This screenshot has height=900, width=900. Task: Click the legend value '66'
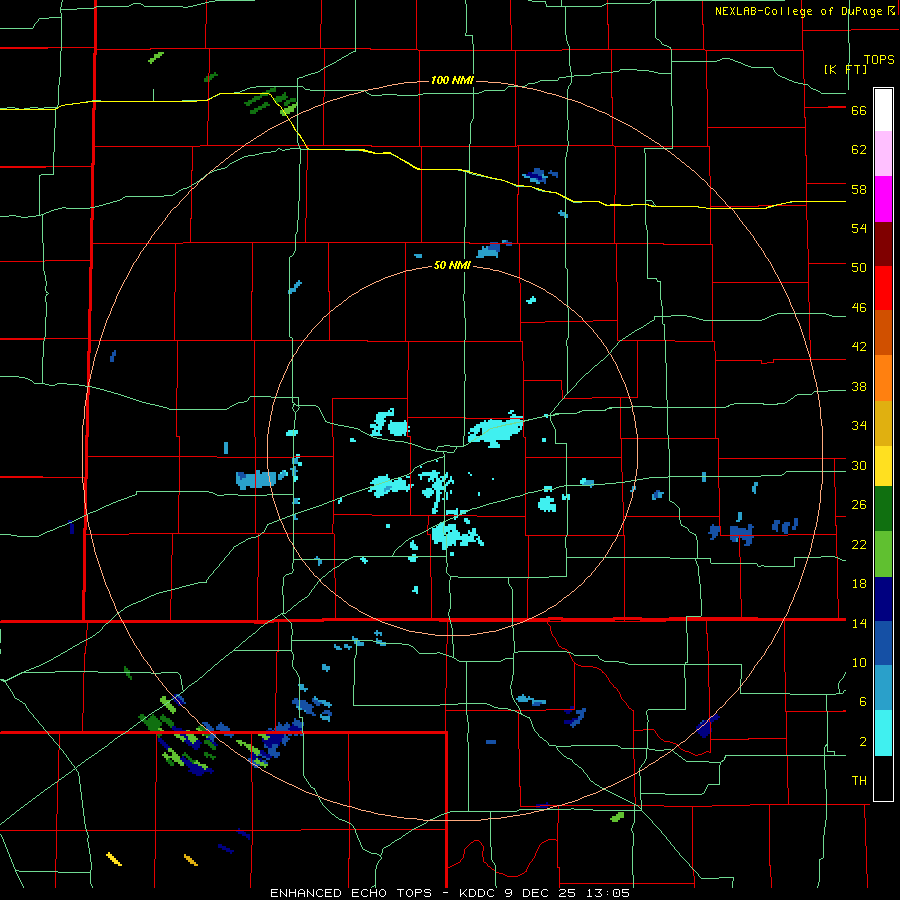pos(859,111)
